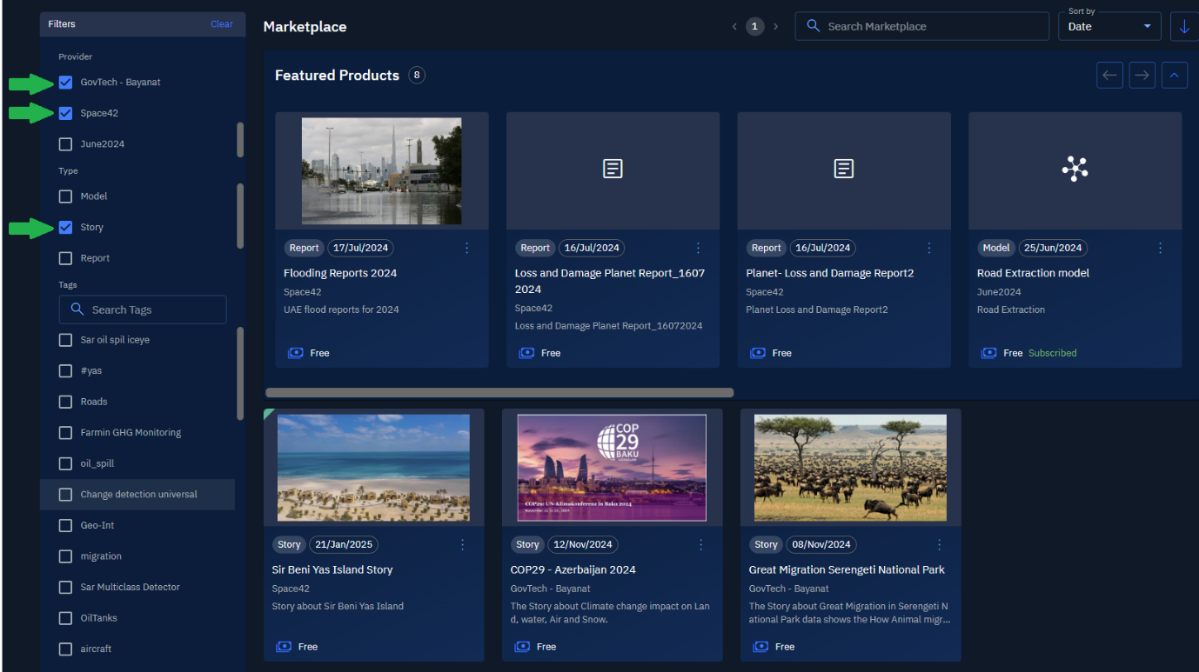
Task: Open three-dot menu on Flooding Reports 2024
Action: (466, 248)
